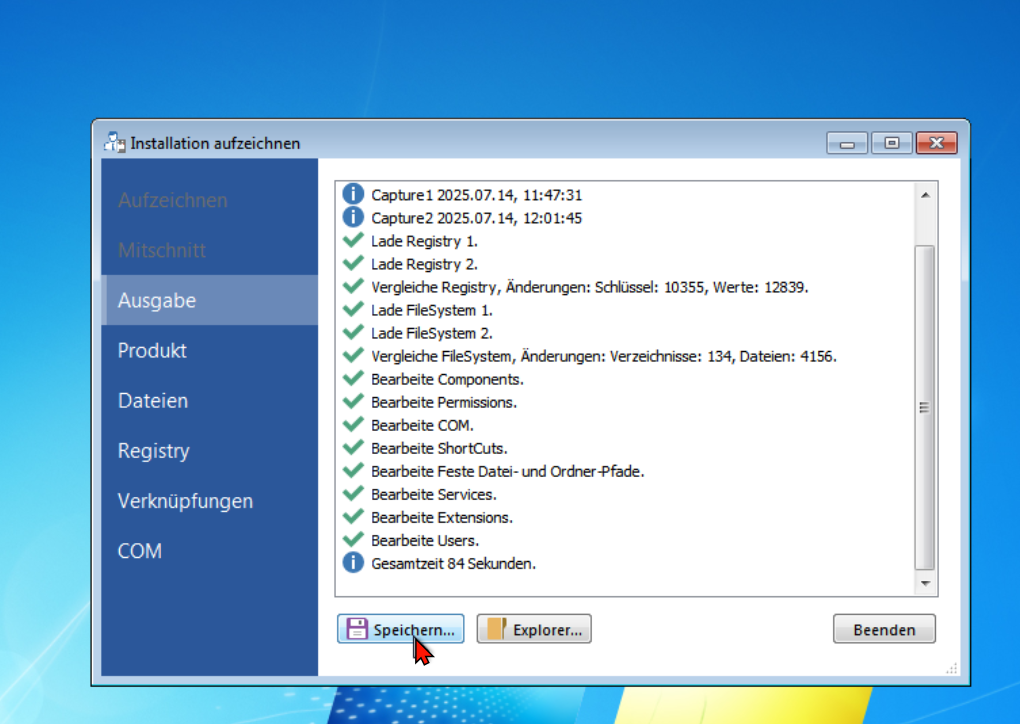
Task: Select the text 'Bearbeite COM.'
Action: [422, 425]
